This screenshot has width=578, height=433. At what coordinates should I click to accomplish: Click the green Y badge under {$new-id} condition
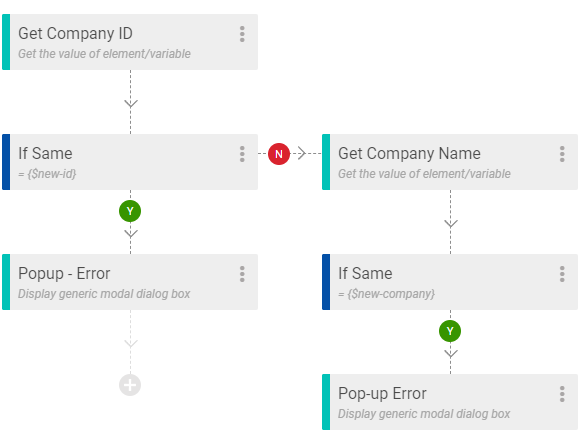click(130, 211)
